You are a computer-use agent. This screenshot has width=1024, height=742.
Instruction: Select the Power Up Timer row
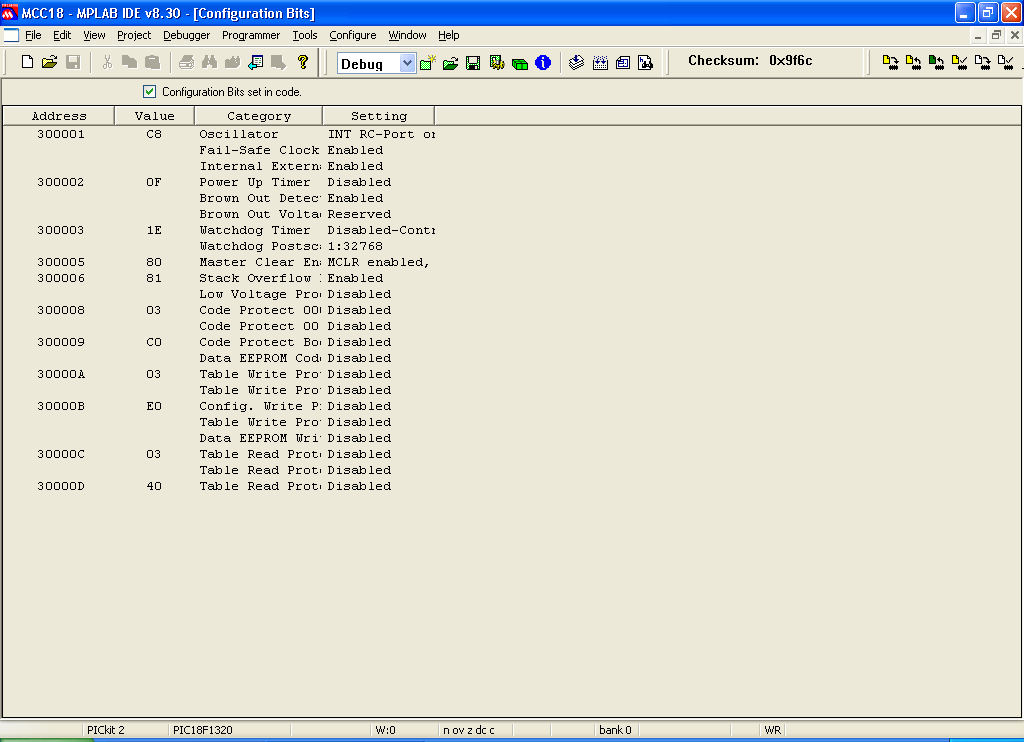pyautogui.click(x=255, y=182)
